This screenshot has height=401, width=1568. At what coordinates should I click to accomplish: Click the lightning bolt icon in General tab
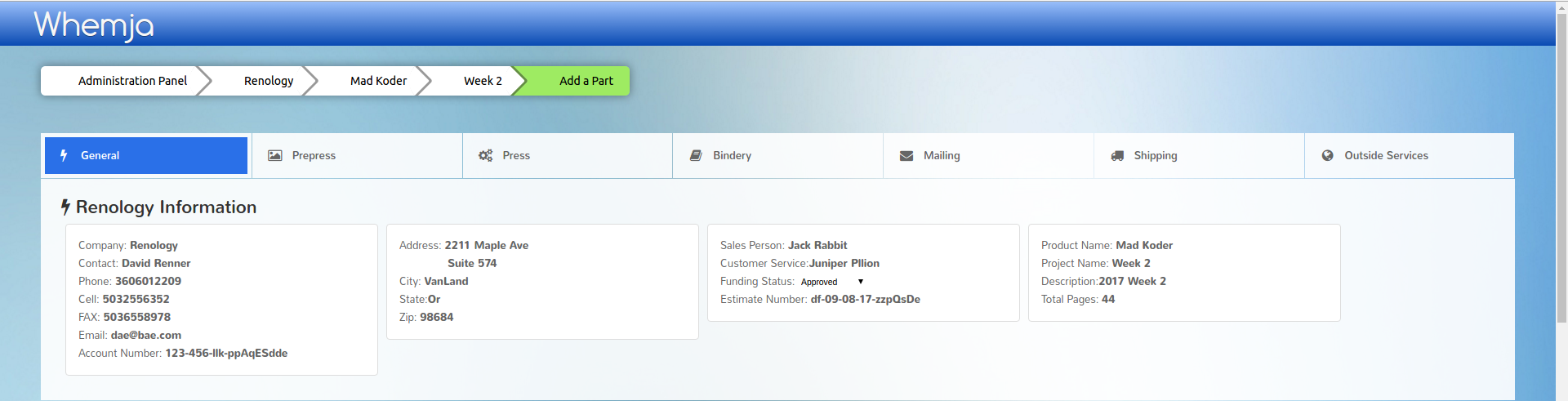[x=64, y=155]
